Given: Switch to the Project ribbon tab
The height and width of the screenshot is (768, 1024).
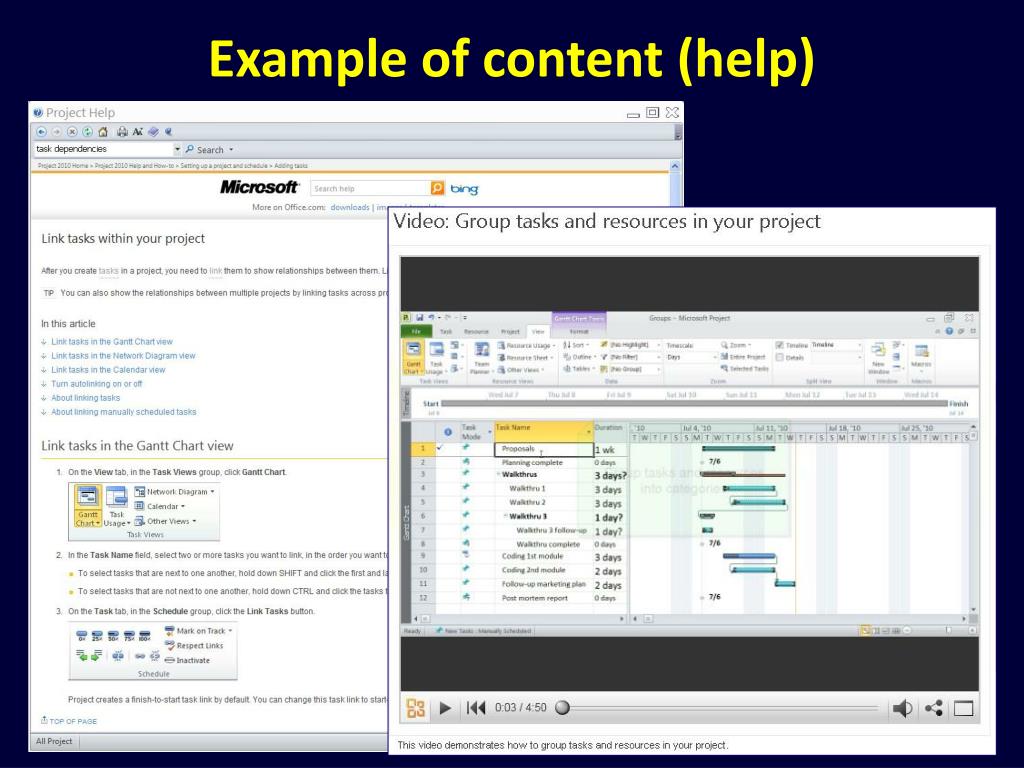Looking at the screenshot, I should [x=510, y=331].
